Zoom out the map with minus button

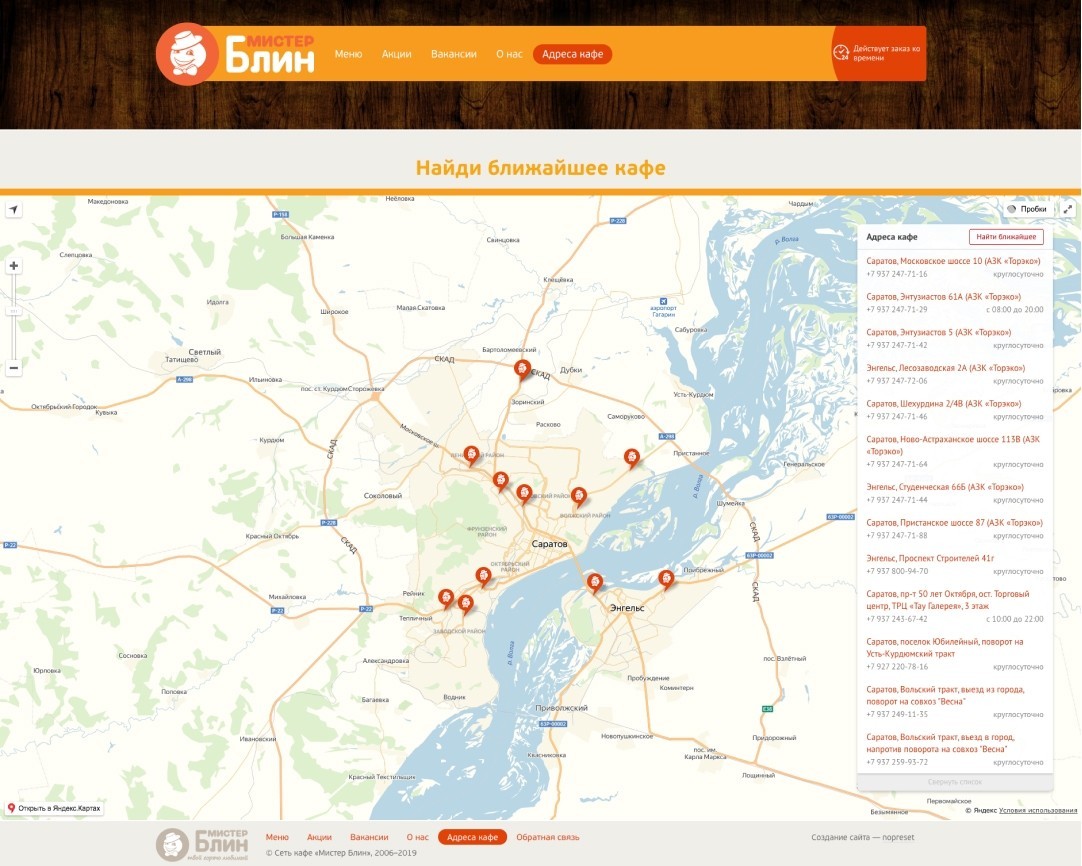point(14,368)
